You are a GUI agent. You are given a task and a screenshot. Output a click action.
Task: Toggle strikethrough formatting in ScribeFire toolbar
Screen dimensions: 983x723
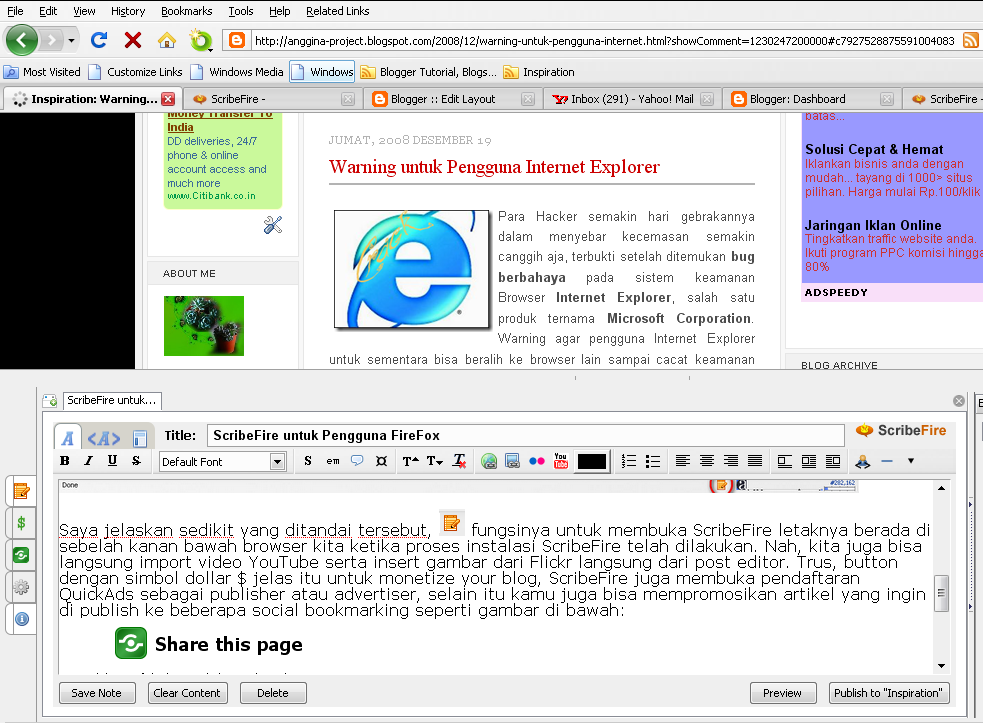pos(136,461)
